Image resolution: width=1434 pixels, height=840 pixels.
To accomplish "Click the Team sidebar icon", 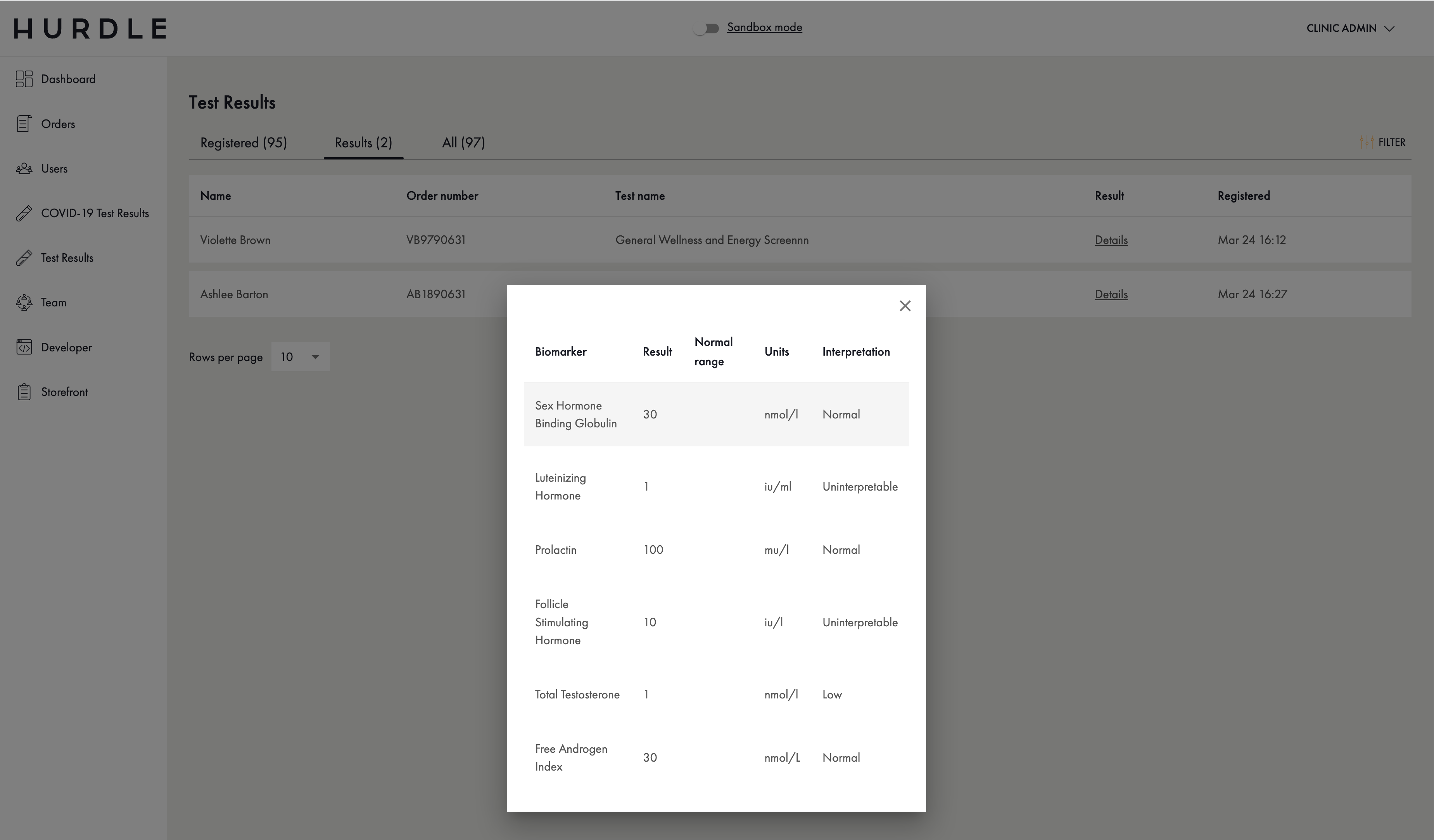I will [x=24, y=303].
